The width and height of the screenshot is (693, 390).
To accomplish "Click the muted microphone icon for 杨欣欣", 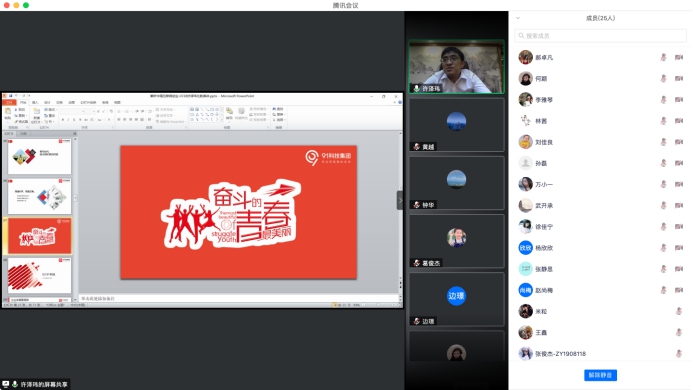I will point(663,248).
